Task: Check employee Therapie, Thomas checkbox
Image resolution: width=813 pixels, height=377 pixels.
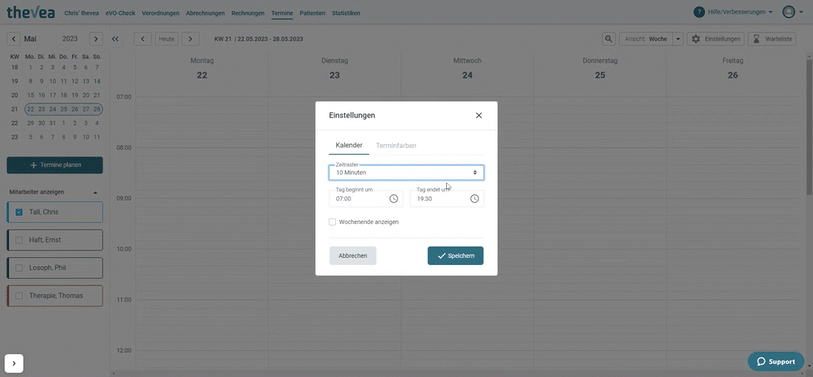Action: (19, 296)
